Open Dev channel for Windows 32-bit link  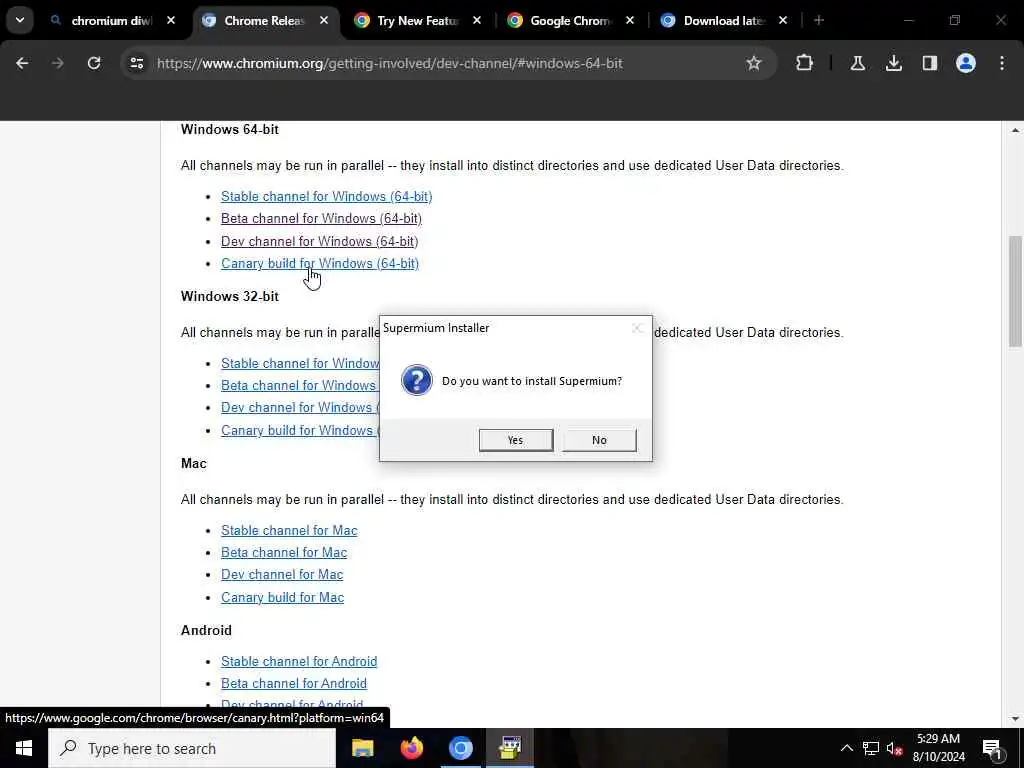pos(298,408)
